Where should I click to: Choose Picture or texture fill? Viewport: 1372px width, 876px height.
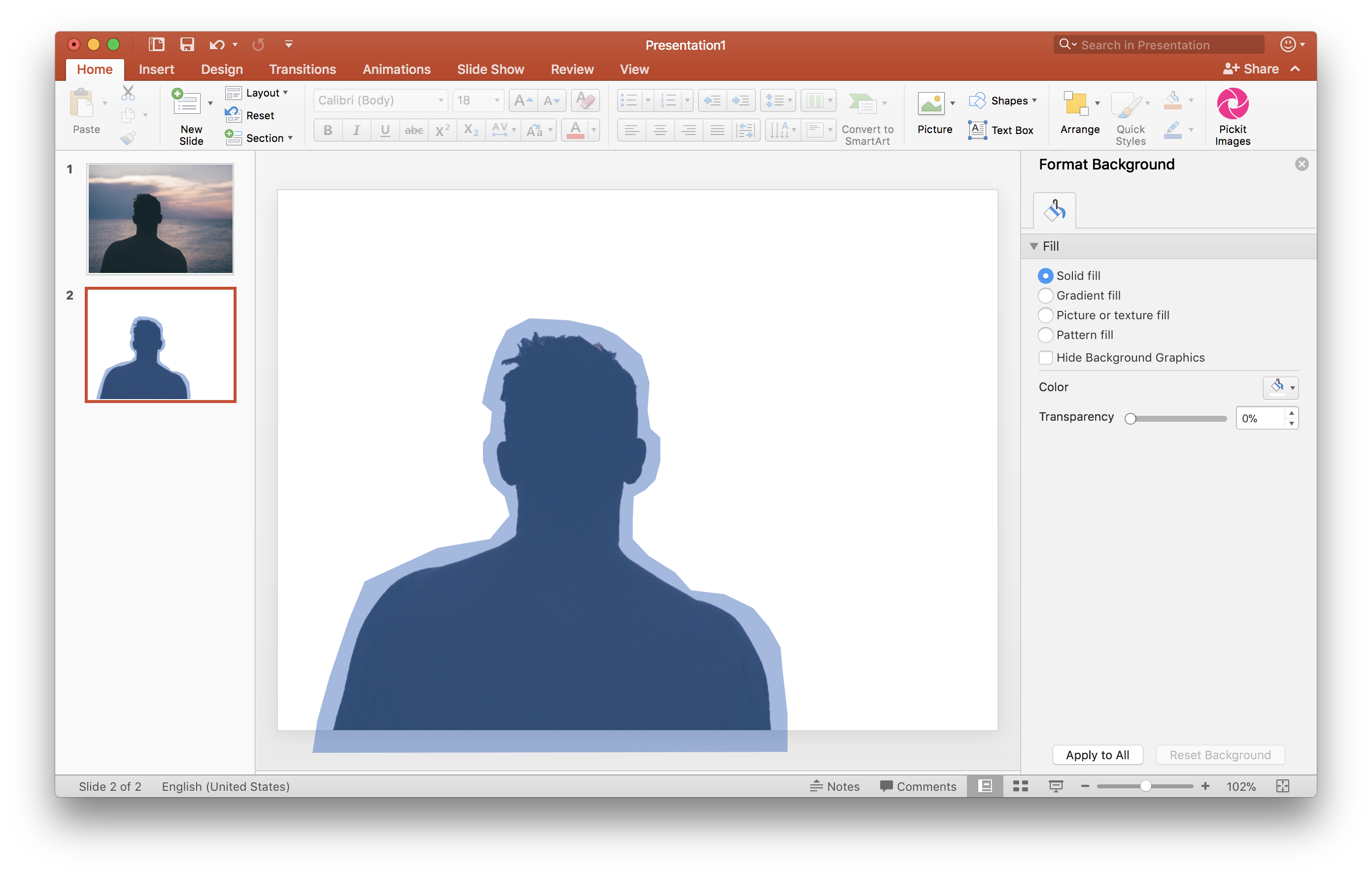(1046, 315)
